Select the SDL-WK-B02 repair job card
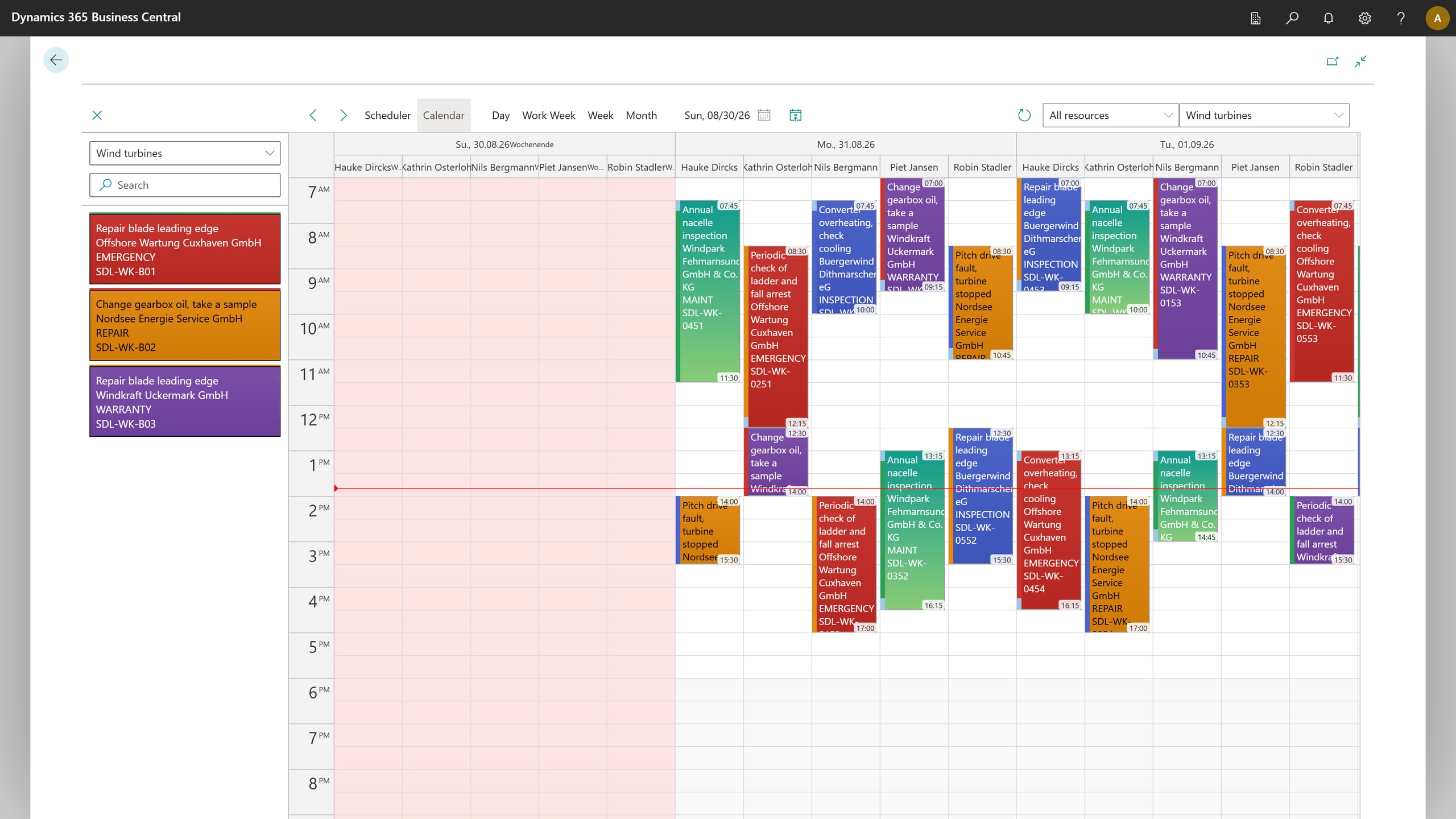1456x819 pixels. [x=185, y=325]
